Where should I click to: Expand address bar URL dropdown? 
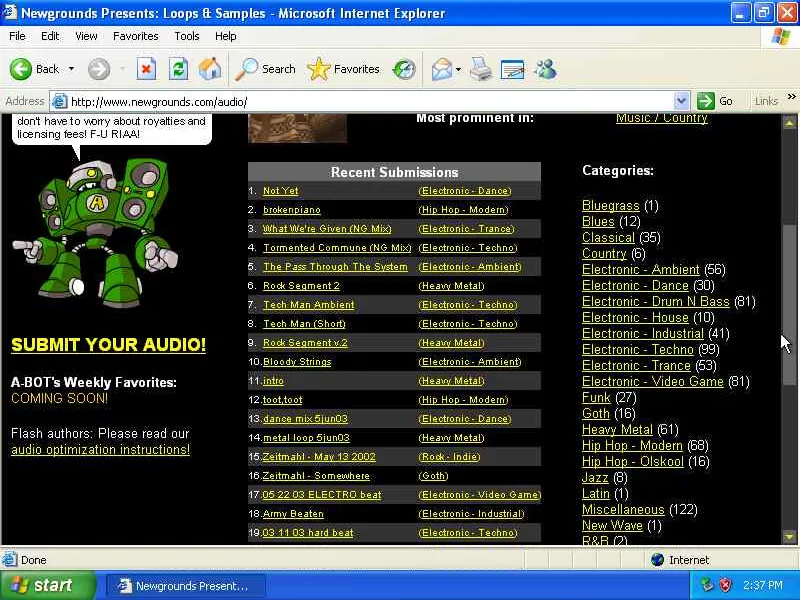681,101
